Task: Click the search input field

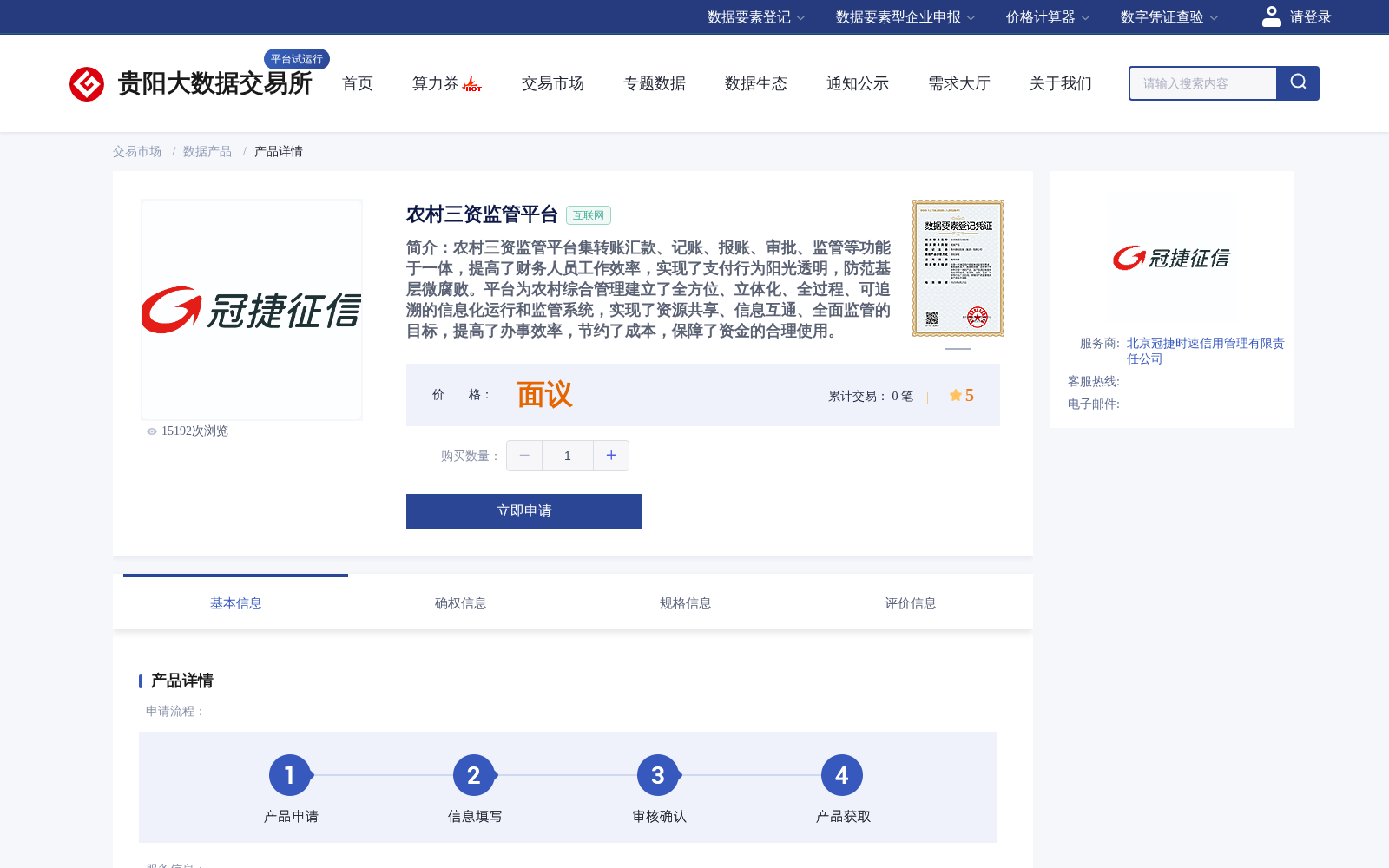Action: point(1203,83)
